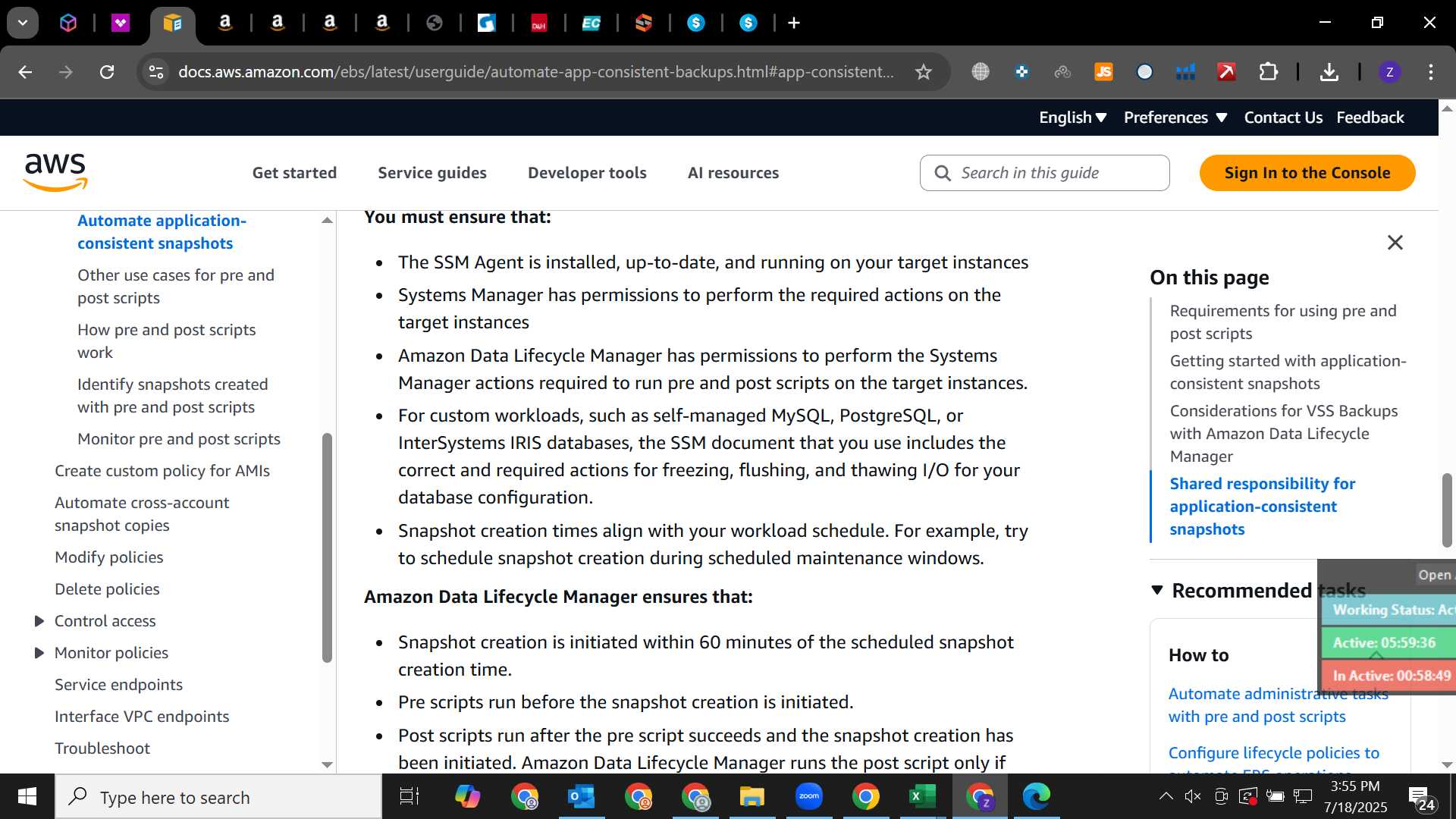Open a new browser tab
Screen dimensions: 1456x819
[x=794, y=23]
